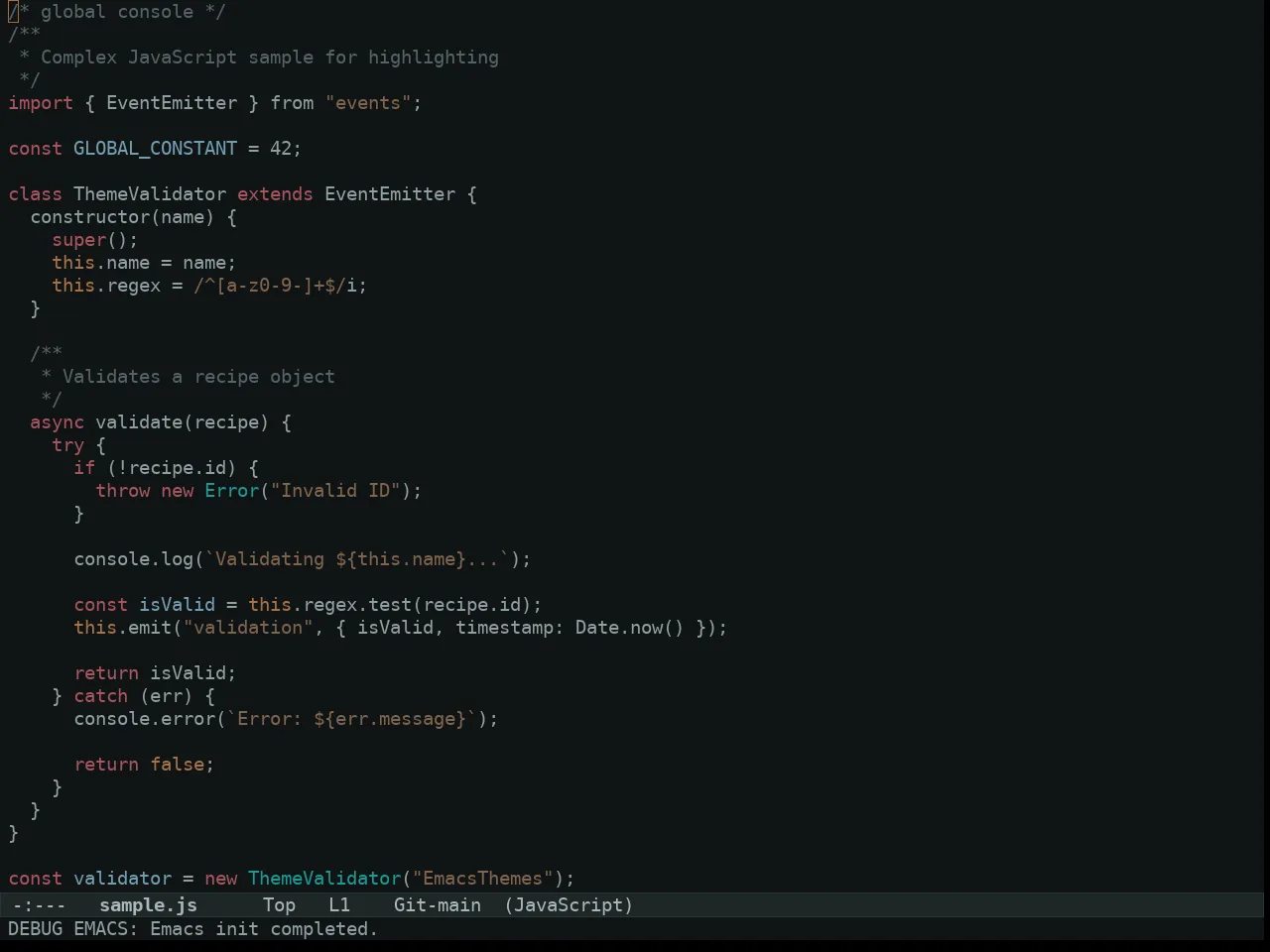Click the validator variable name on last line
The width and height of the screenshot is (1270, 952).
click(x=122, y=879)
